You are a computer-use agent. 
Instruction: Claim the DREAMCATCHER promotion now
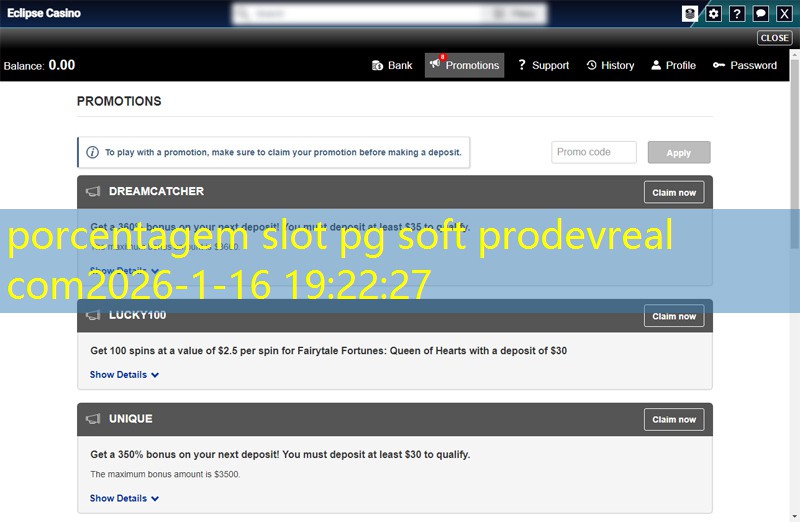pos(674,192)
